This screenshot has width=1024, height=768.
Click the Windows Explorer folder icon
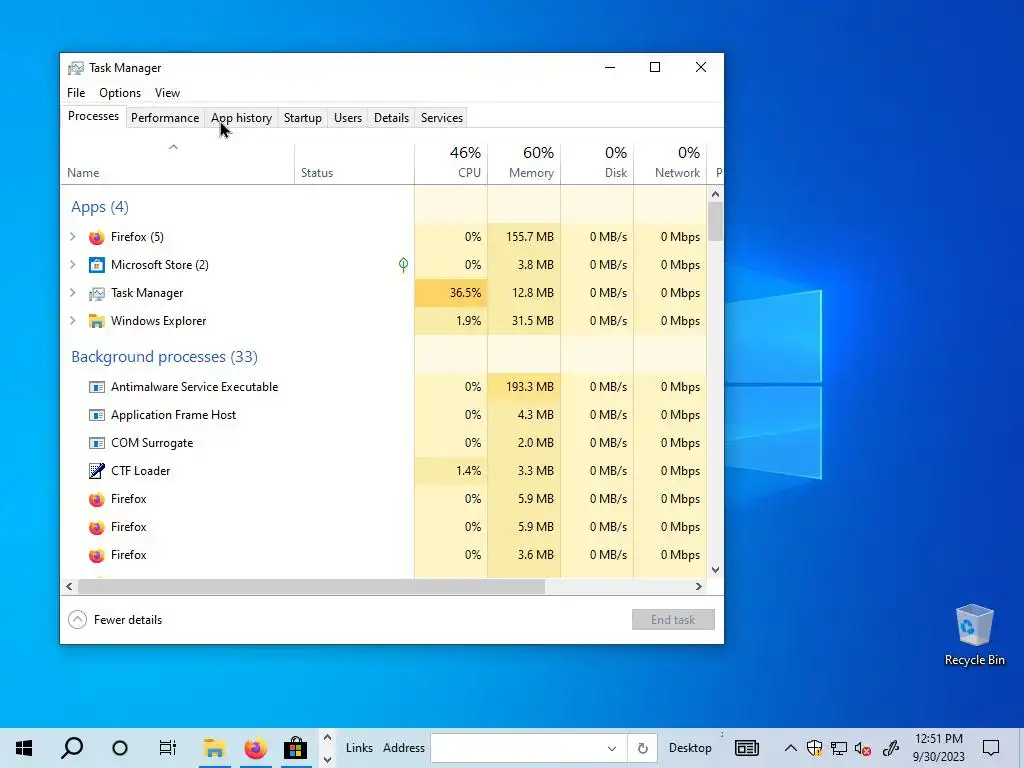pyautogui.click(x=97, y=321)
